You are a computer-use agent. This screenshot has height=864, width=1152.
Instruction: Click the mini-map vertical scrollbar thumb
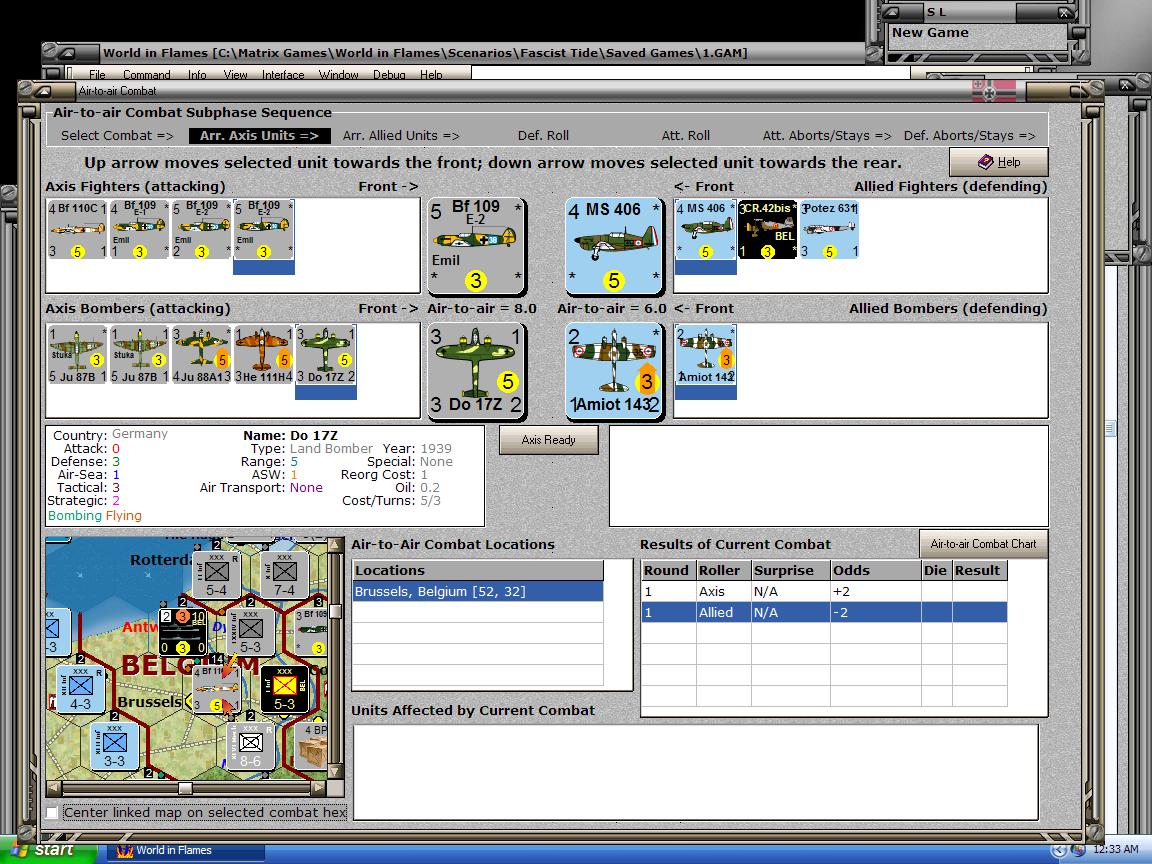(336, 611)
